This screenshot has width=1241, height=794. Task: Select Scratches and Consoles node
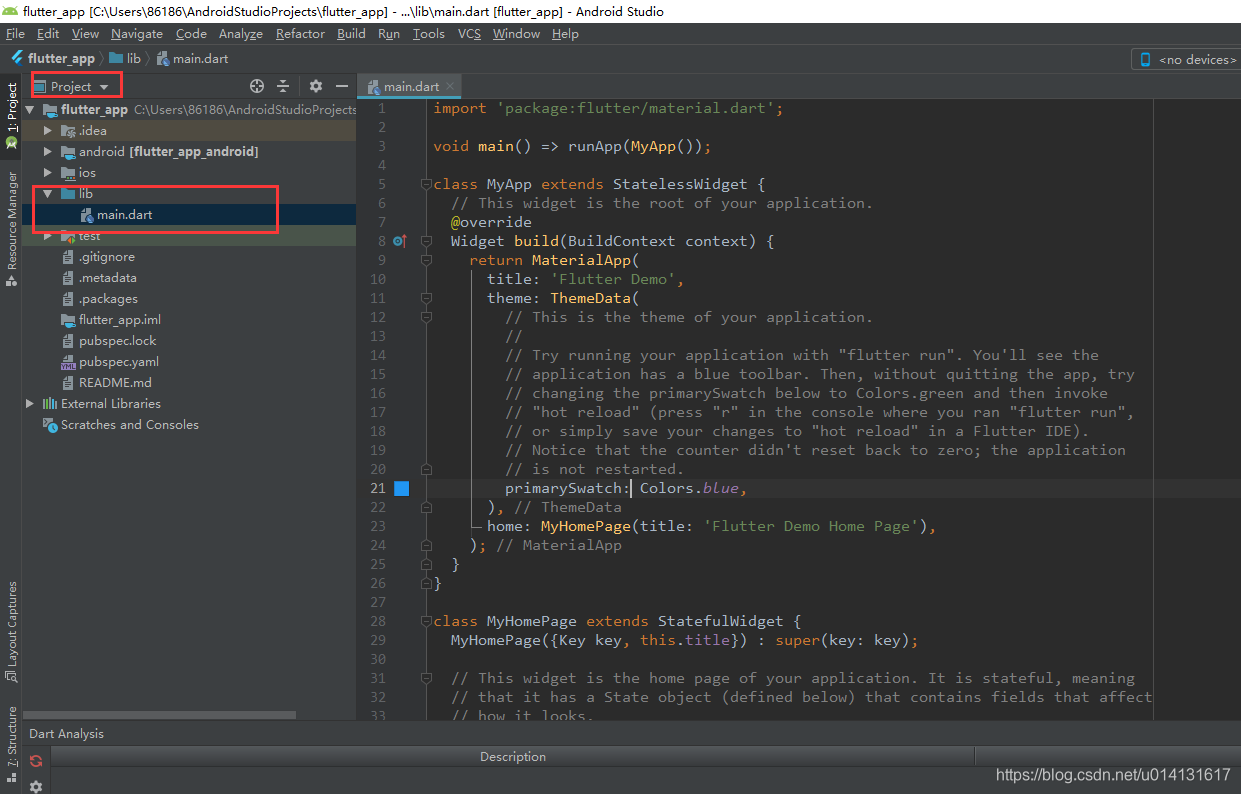pos(129,425)
